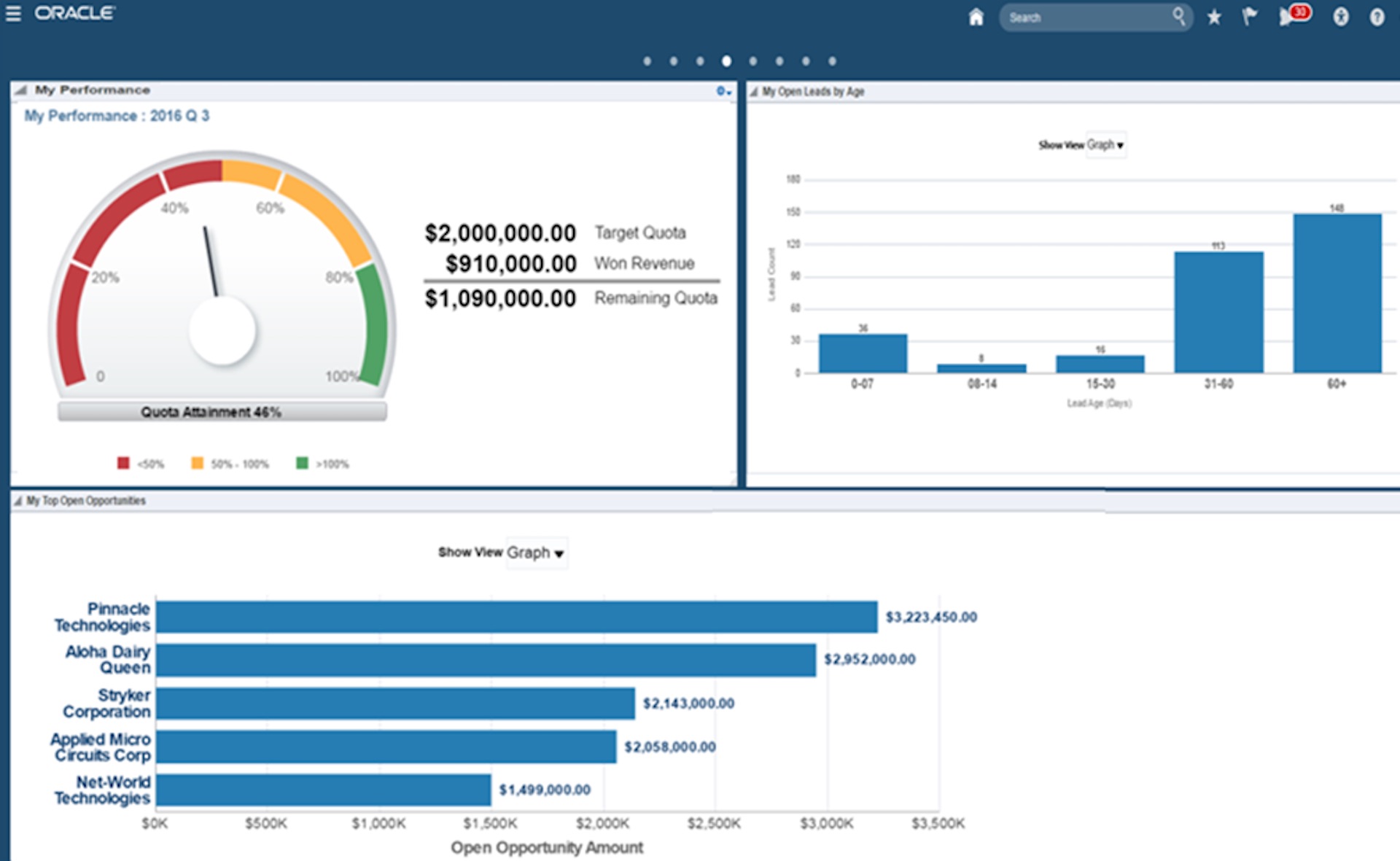Viewport: 1400px width, 861px height.
Task: Click the $2,952,000.00 bar value label
Action: 870,660
